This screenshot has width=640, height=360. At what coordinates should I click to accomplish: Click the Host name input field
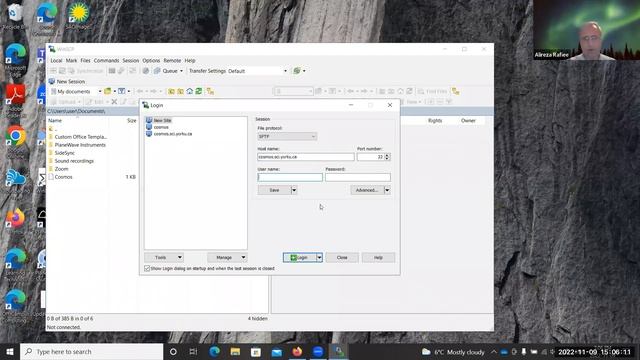(x=306, y=157)
